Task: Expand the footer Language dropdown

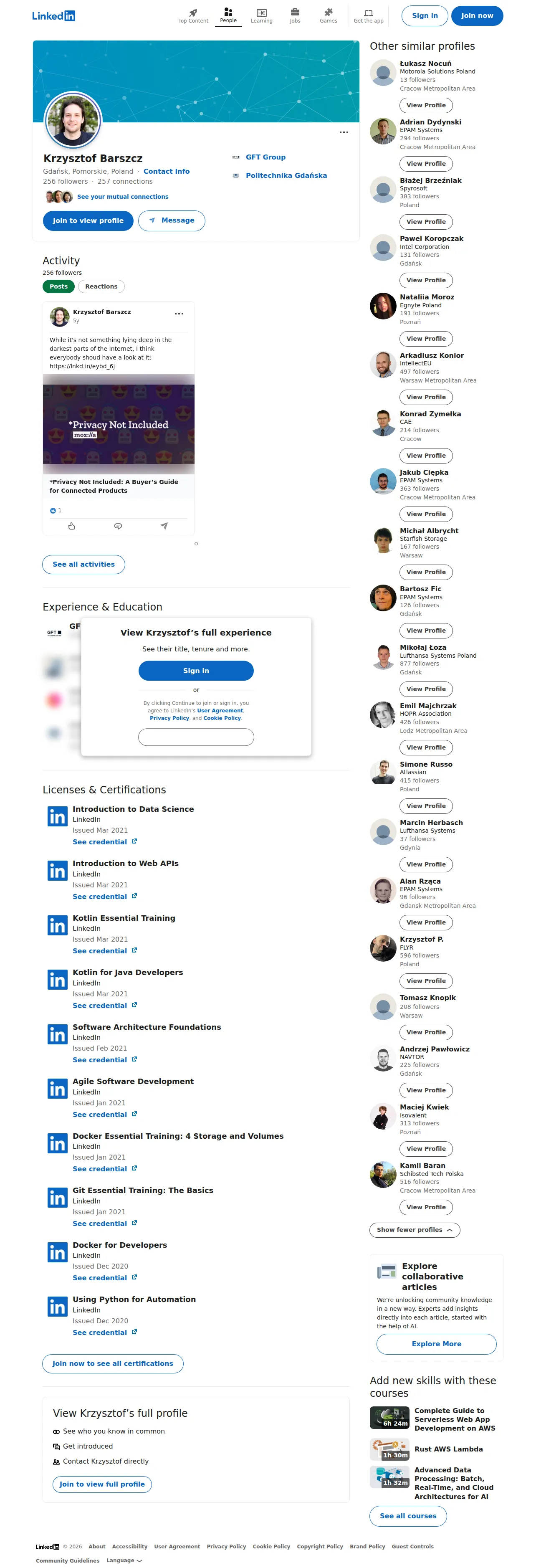Action: coord(124,1560)
